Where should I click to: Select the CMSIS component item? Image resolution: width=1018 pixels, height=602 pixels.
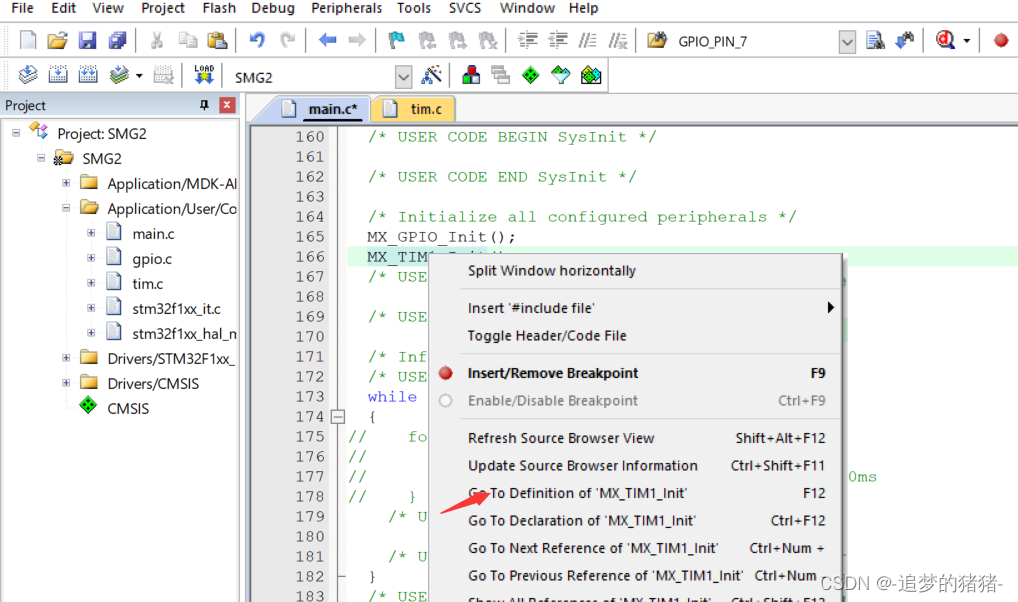[128, 408]
